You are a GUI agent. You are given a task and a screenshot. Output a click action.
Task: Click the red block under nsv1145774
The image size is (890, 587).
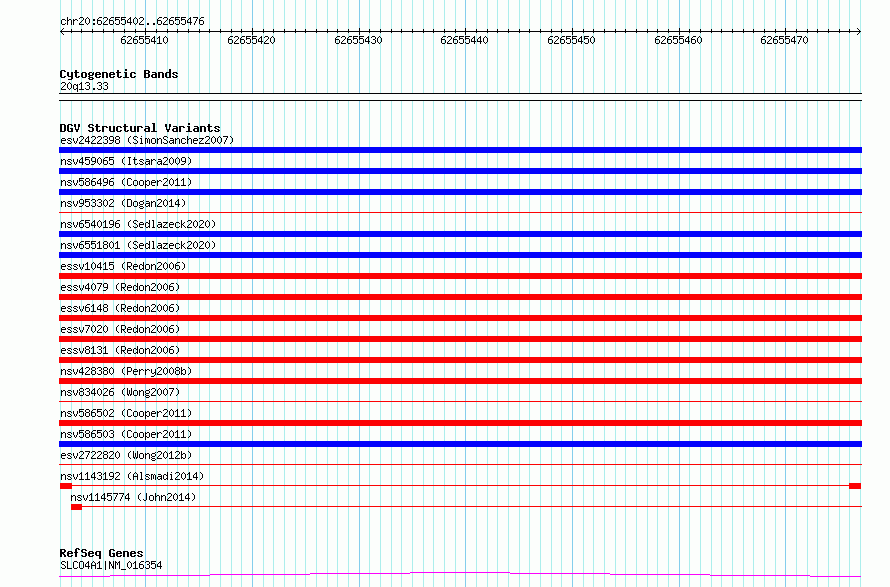tap(77, 507)
